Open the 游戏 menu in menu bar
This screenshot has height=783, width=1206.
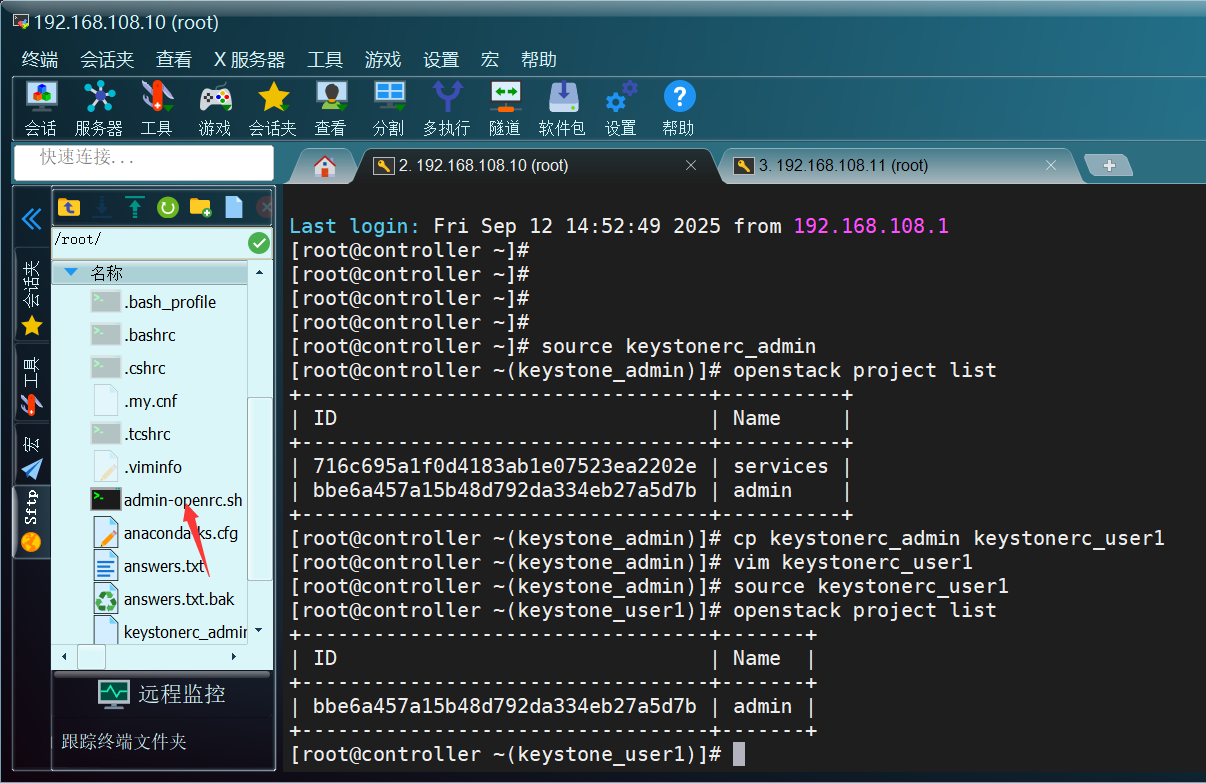click(x=383, y=60)
